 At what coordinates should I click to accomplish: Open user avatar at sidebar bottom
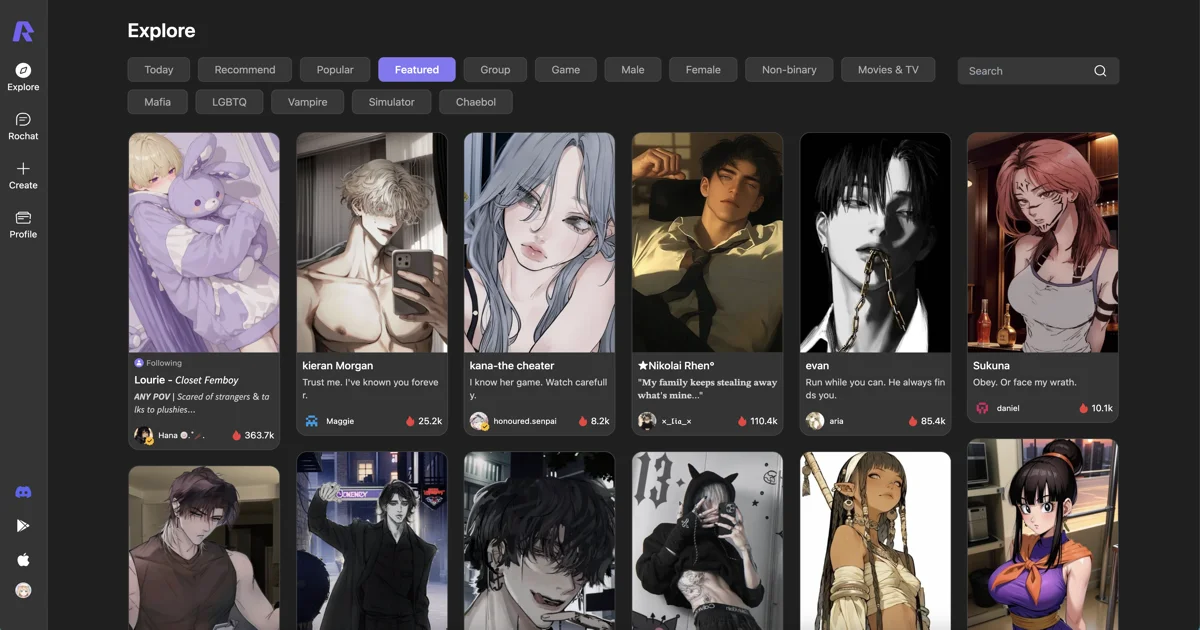coord(23,591)
